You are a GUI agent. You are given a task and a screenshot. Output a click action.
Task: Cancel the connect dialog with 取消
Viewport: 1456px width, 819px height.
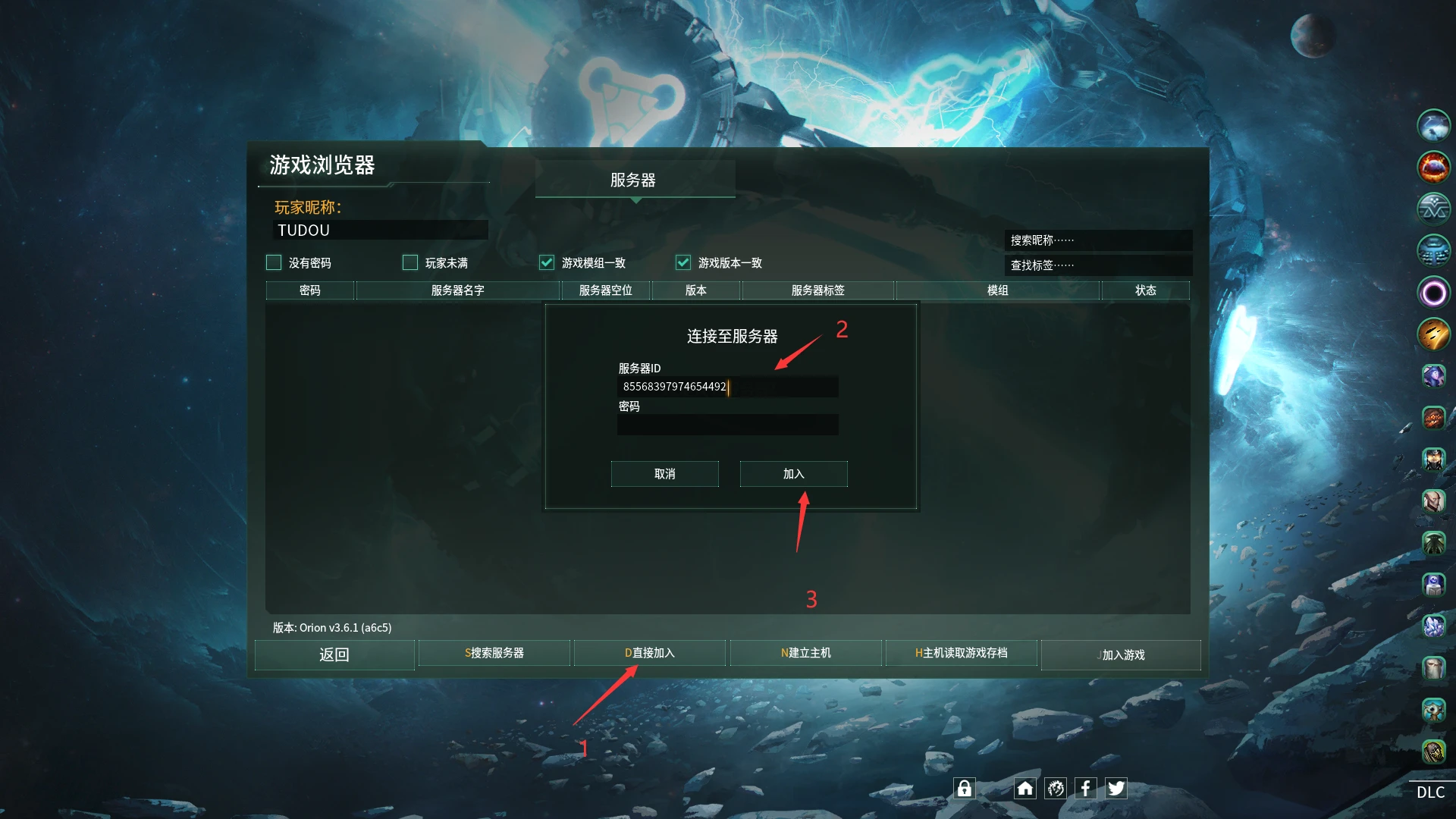click(664, 474)
